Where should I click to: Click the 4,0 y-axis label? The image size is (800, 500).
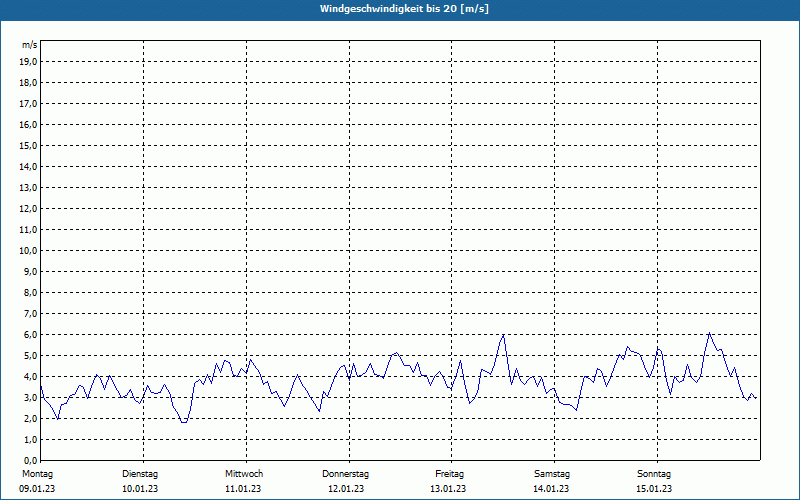(x=30, y=377)
